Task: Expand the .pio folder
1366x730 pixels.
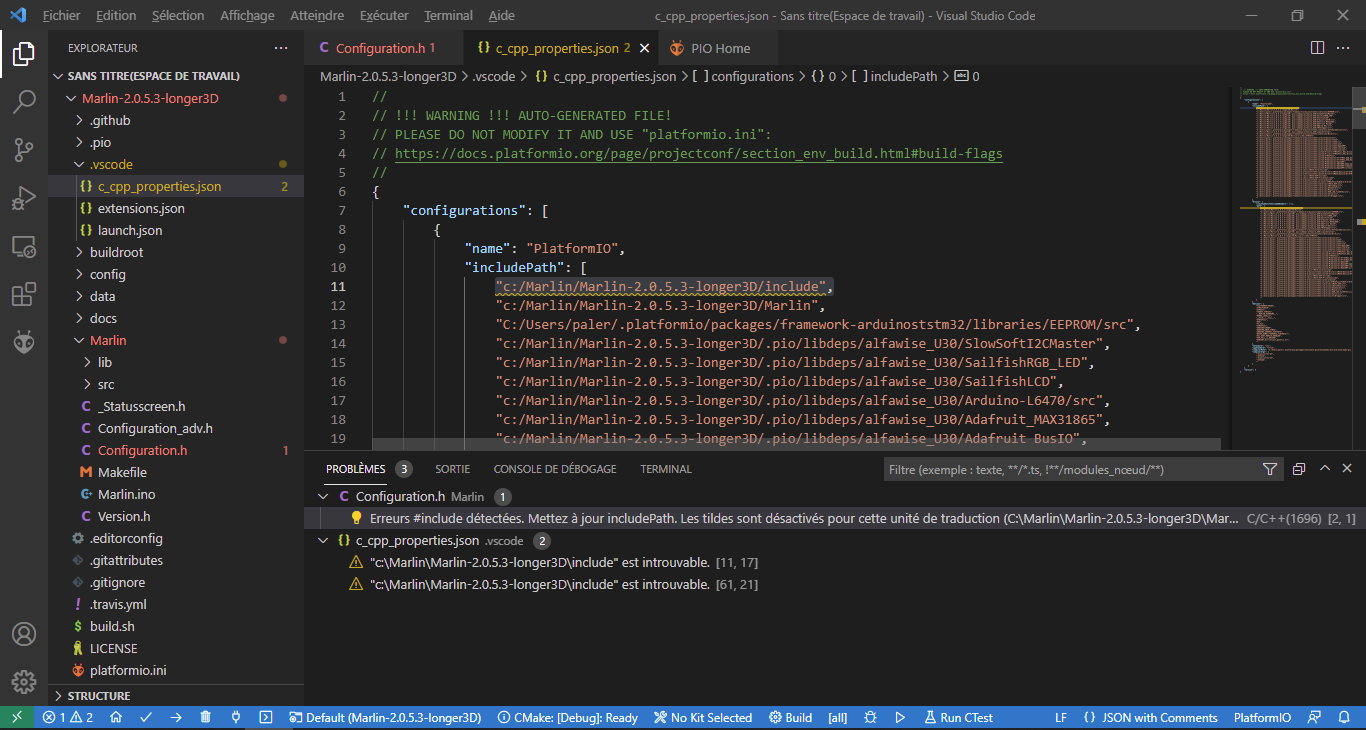Action: coord(80,143)
